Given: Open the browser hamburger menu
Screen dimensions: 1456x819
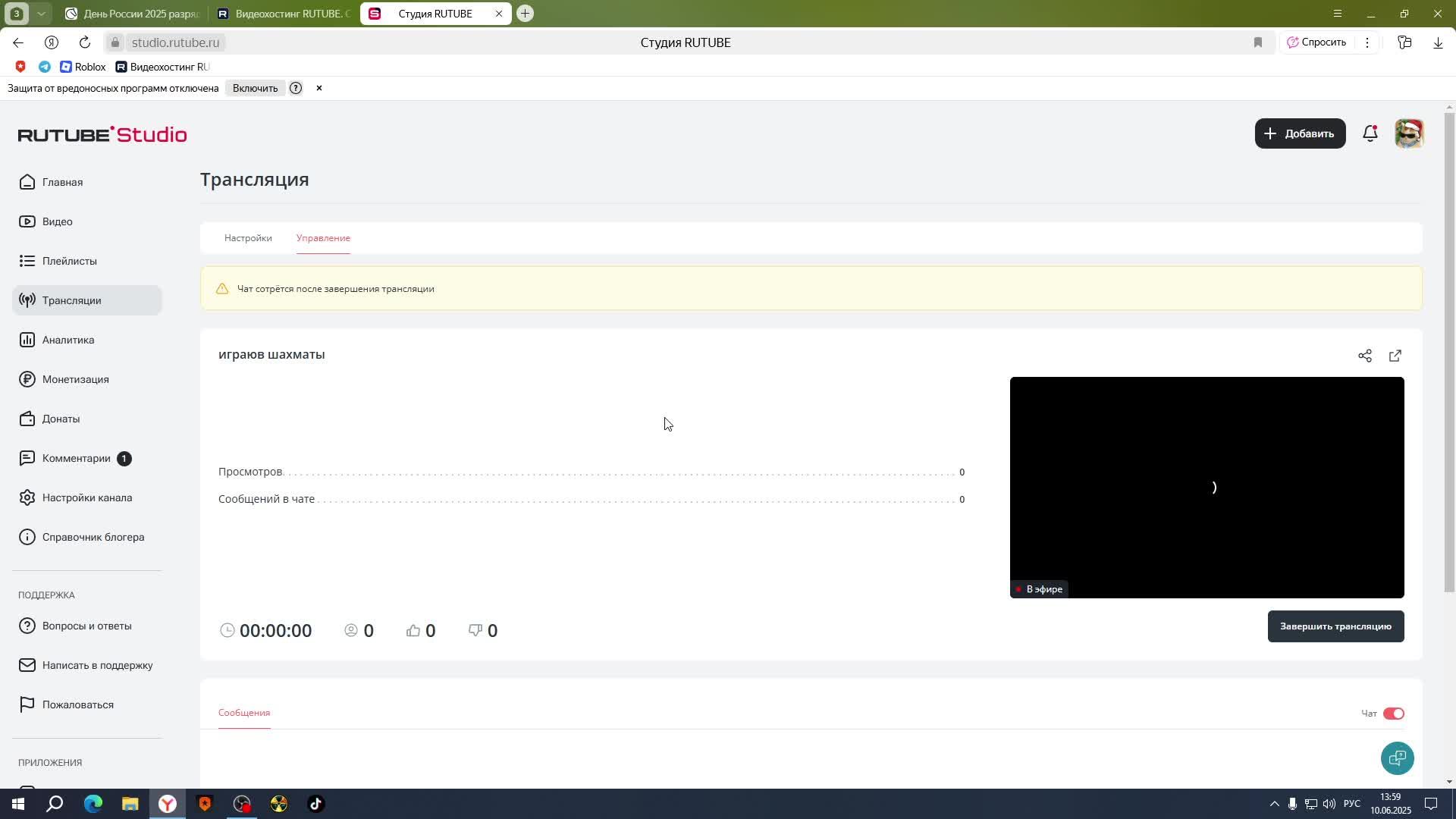Looking at the screenshot, I should (1338, 14).
